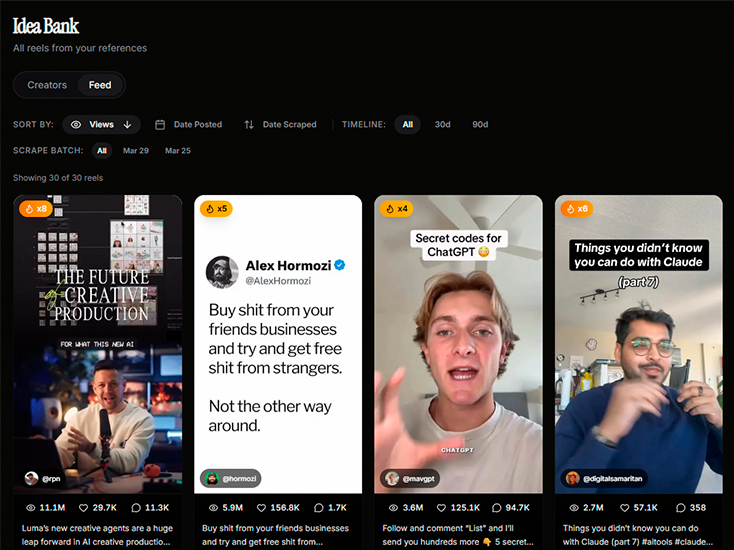The width and height of the screenshot is (734, 550).
Task: Click the x6 flame badge
Action: click(x=577, y=209)
